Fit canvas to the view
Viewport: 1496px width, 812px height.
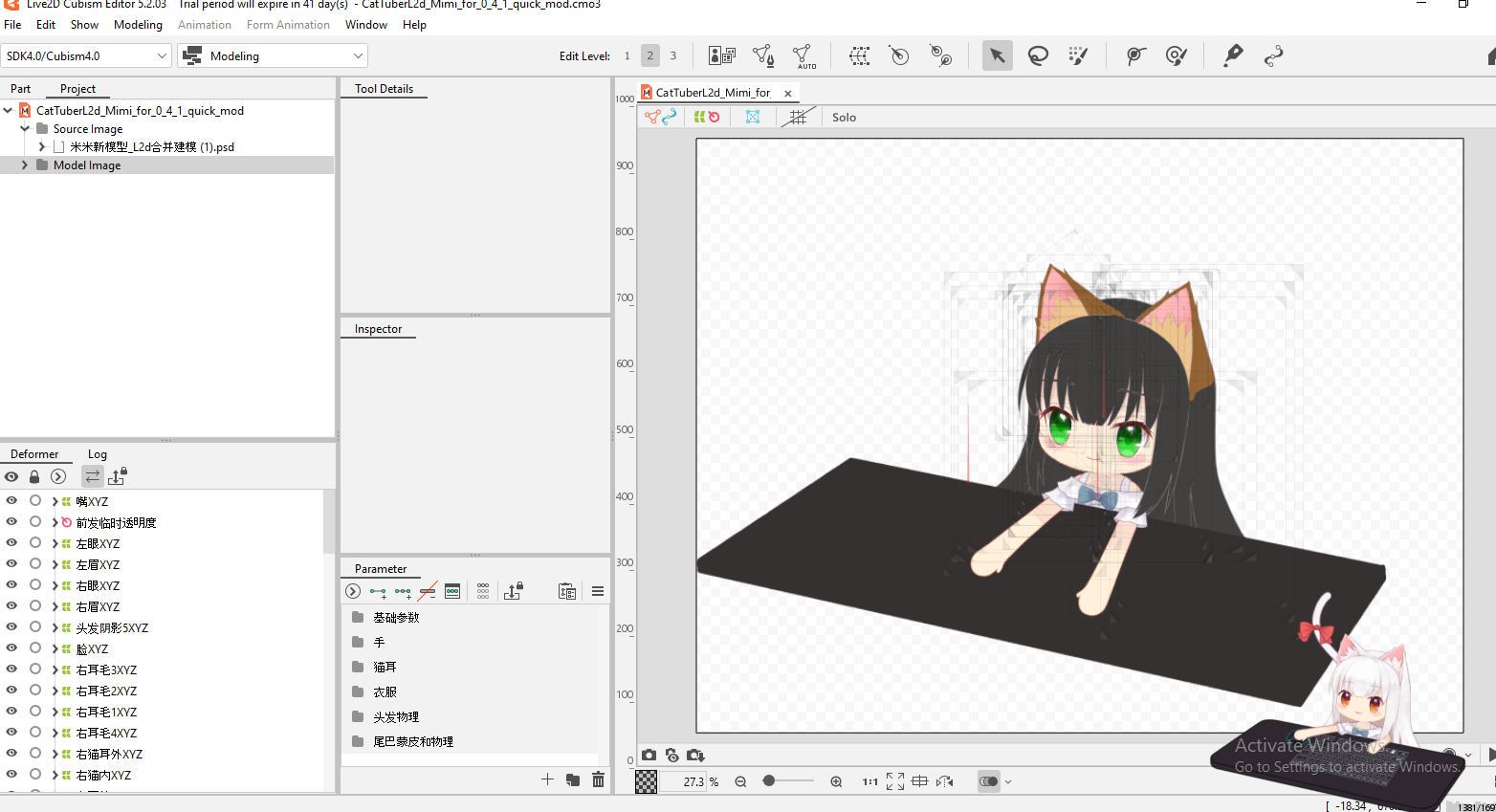point(895,781)
